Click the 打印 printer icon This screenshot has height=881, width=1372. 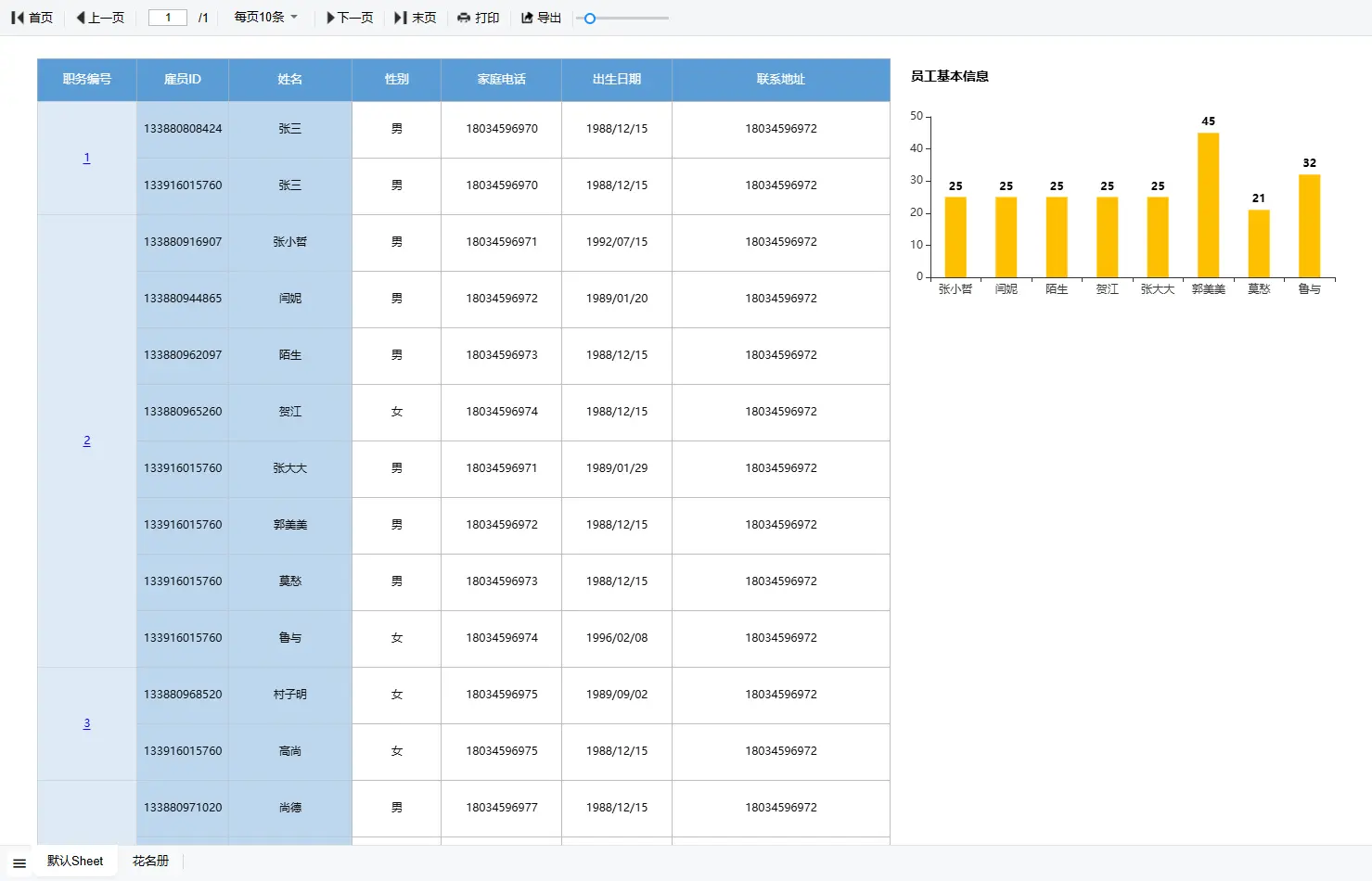click(464, 18)
